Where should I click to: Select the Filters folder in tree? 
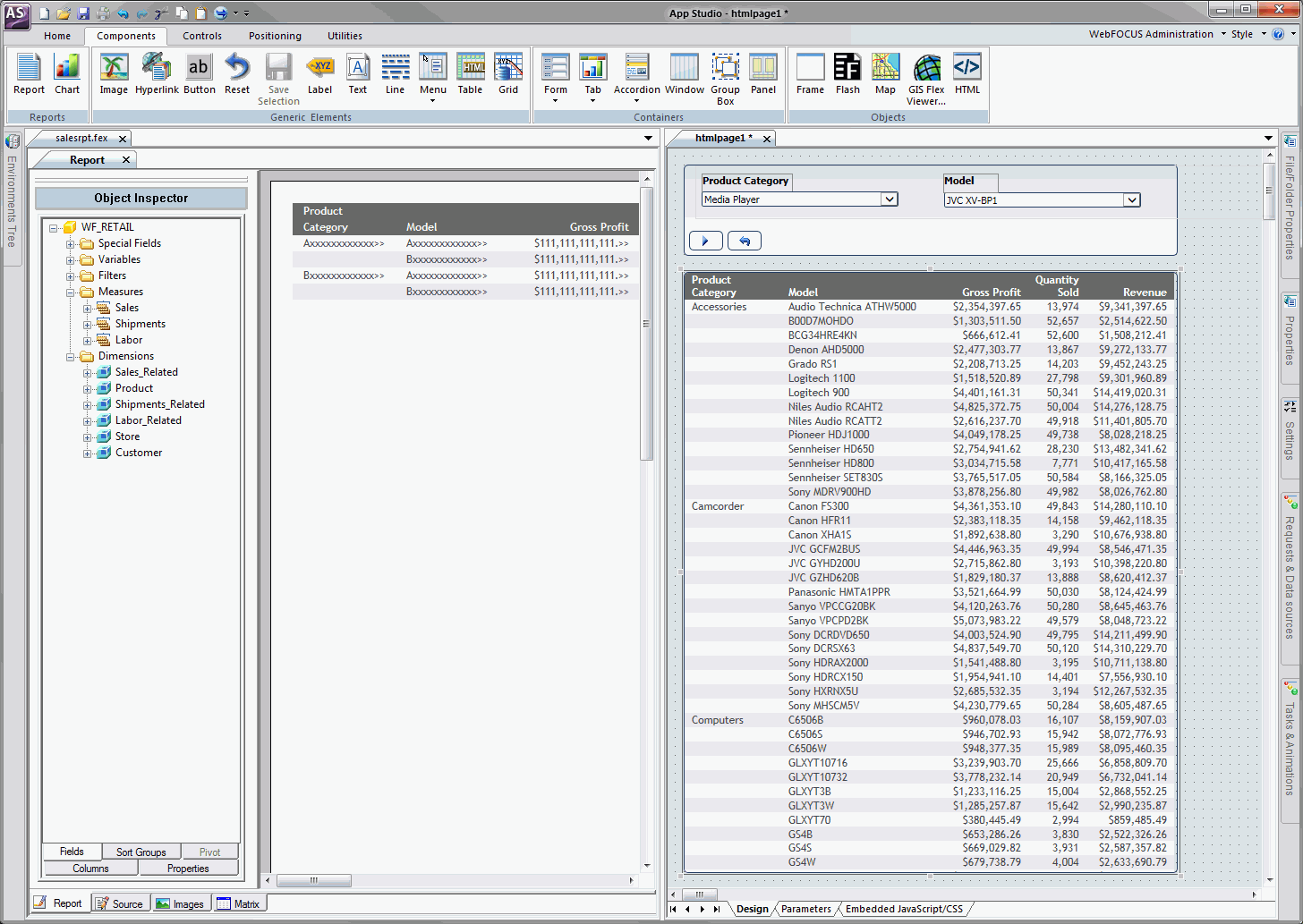[112, 276]
